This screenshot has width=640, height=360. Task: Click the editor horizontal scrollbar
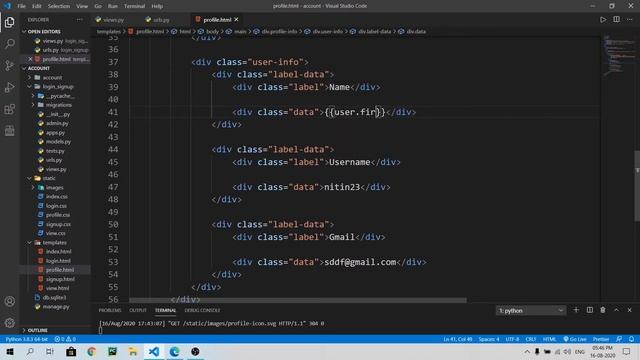pos(298,300)
